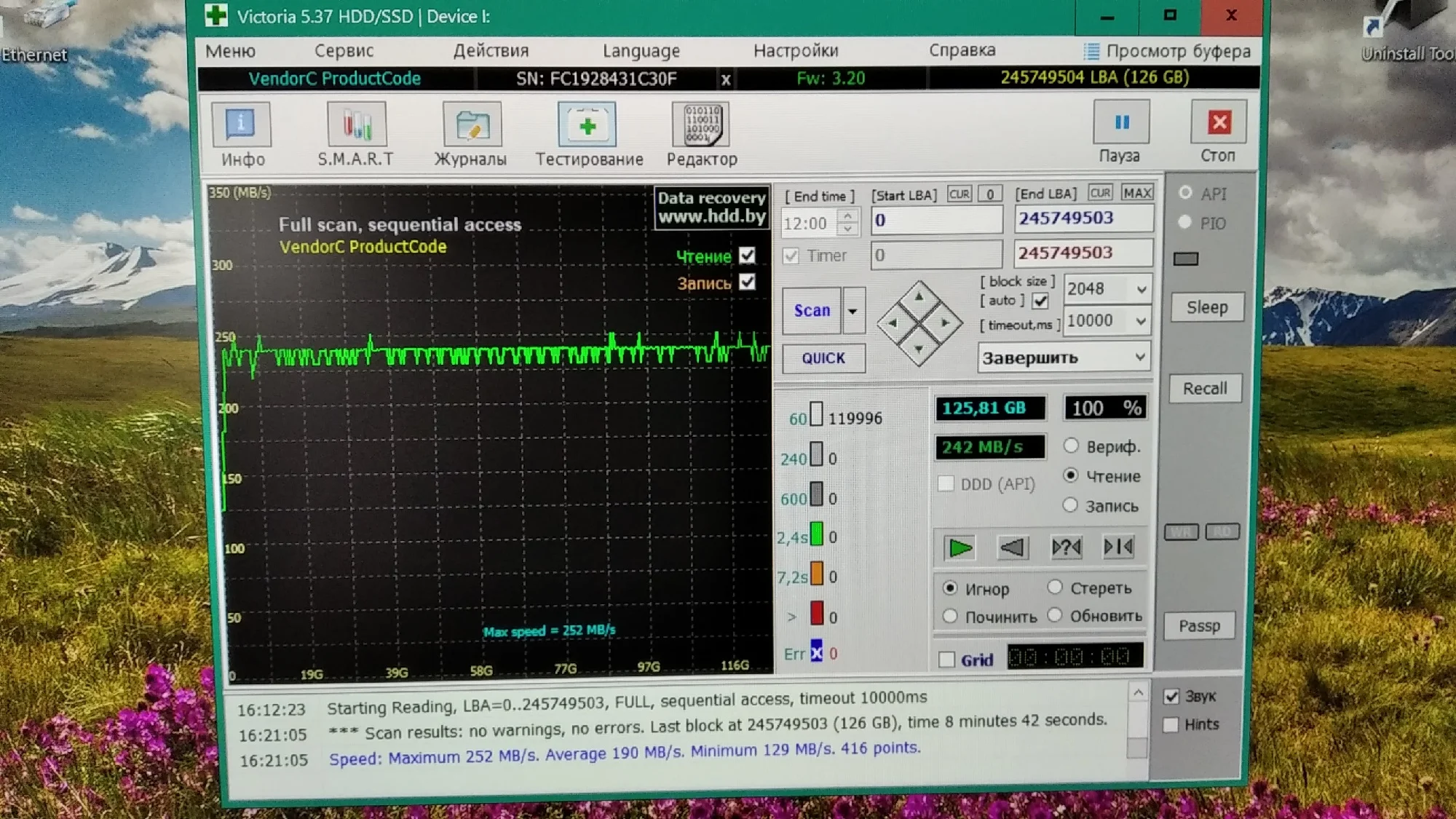Switch to the Тестирование icon

click(587, 125)
